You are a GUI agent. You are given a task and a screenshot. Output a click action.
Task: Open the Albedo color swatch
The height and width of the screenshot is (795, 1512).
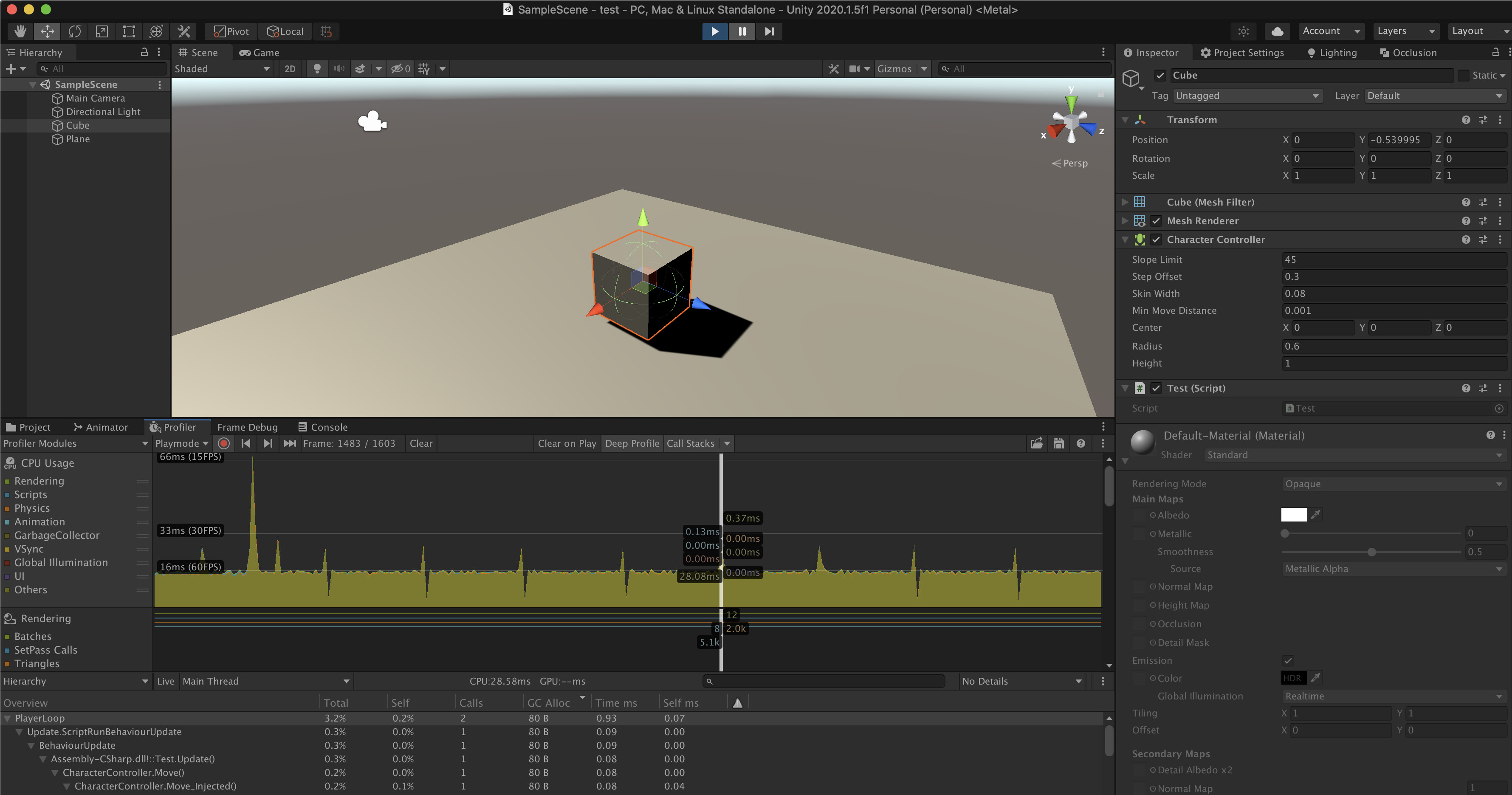click(1294, 515)
